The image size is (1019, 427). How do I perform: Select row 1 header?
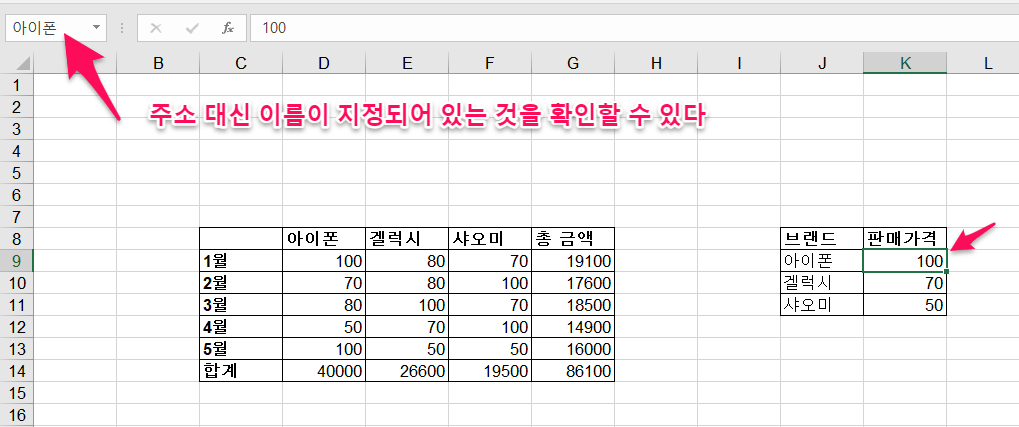click(17, 85)
